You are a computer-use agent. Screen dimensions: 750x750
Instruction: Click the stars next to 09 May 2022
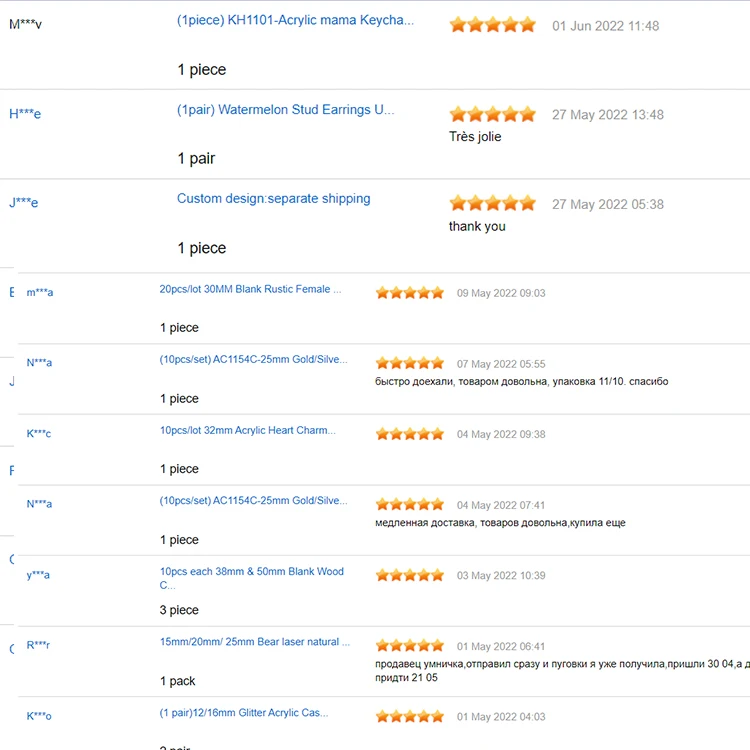point(410,293)
